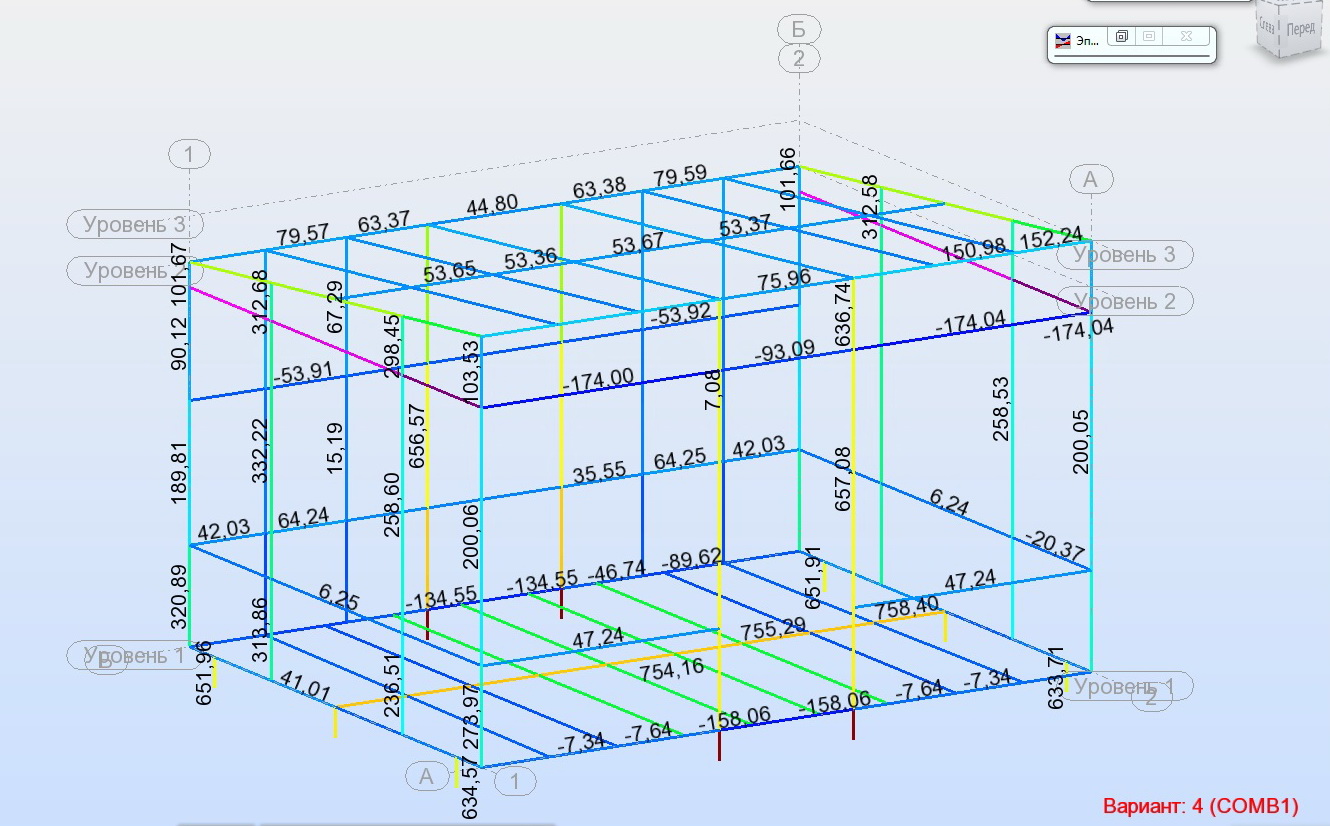Click the 633,71 column value
1330x826 pixels.
point(1055,678)
